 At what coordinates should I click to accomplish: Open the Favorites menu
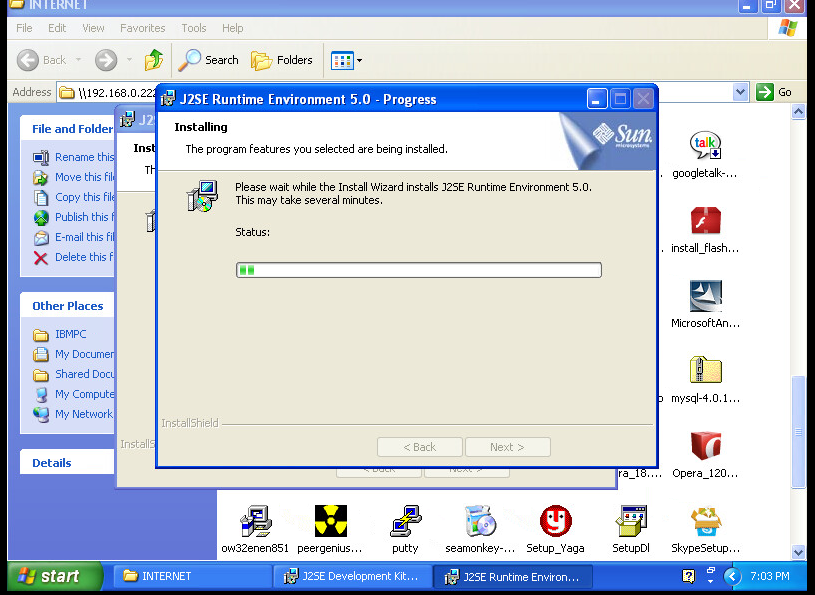pos(143,28)
